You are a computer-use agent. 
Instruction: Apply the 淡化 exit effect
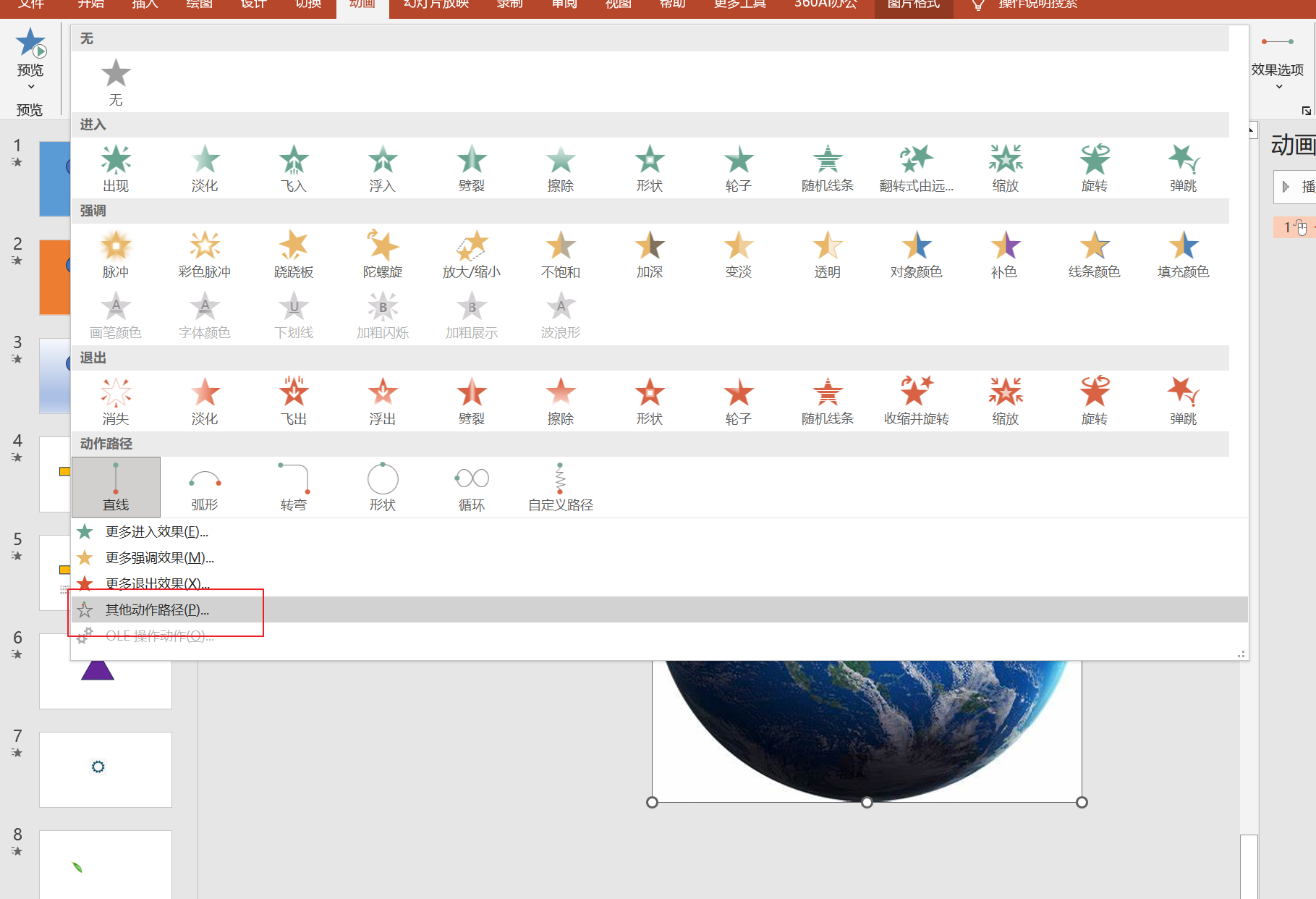click(x=205, y=401)
